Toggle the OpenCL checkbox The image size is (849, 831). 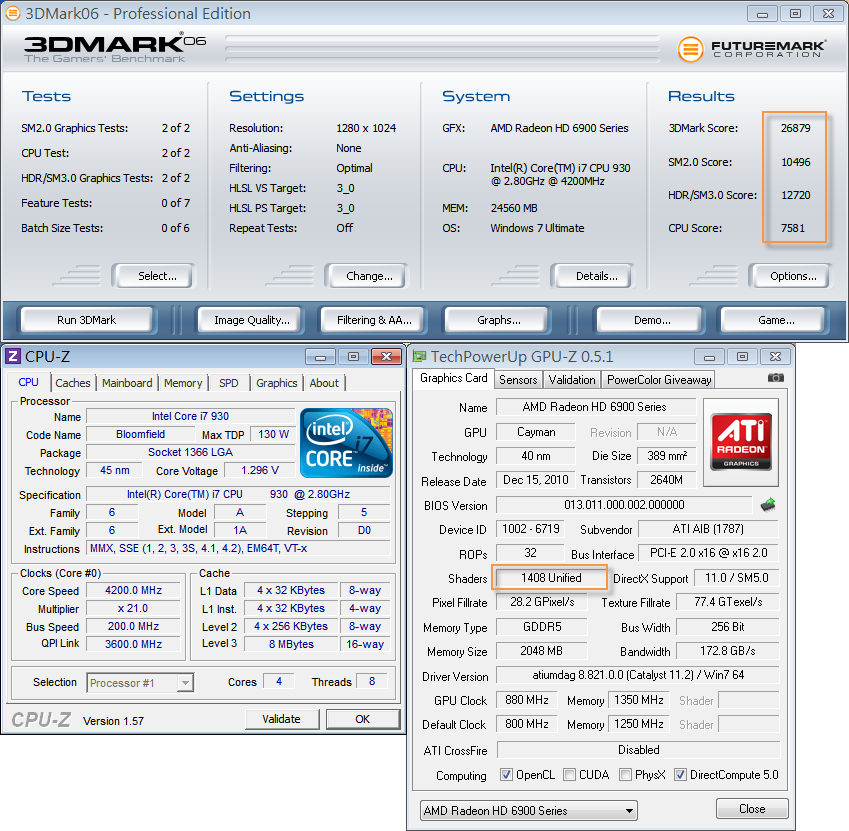click(506, 775)
